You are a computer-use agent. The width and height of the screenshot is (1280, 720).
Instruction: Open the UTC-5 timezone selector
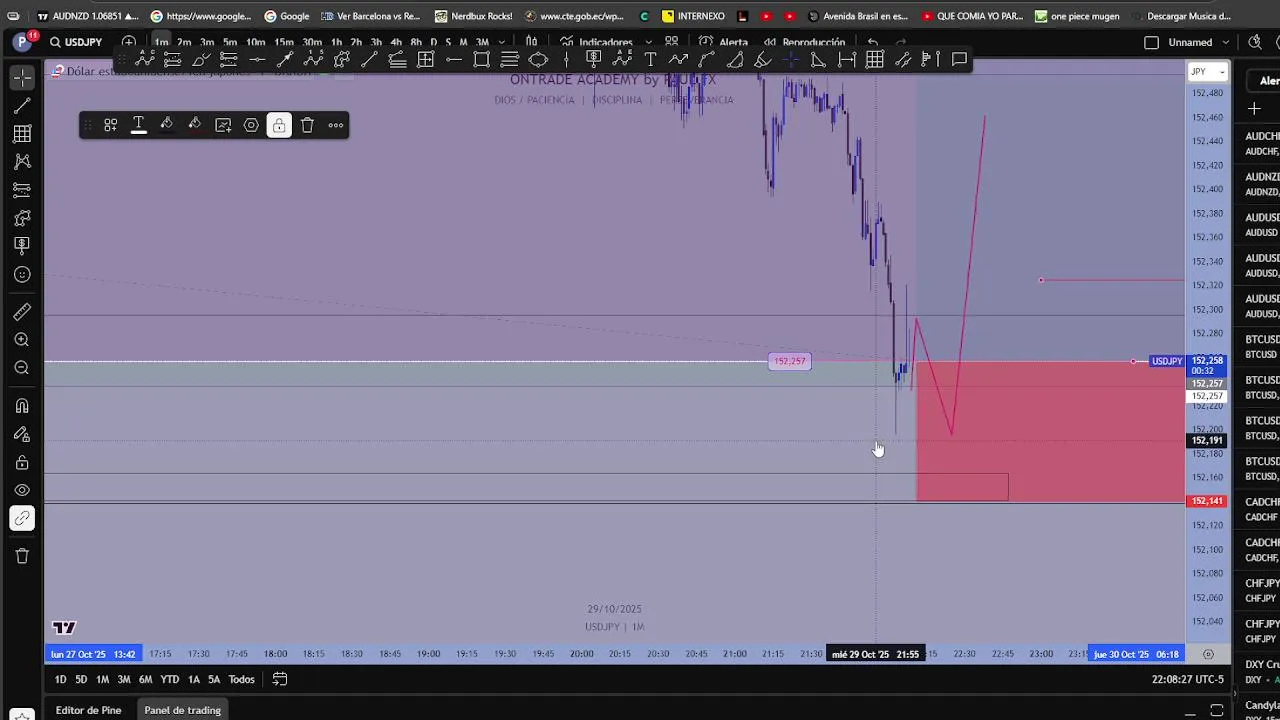coord(1187,679)
